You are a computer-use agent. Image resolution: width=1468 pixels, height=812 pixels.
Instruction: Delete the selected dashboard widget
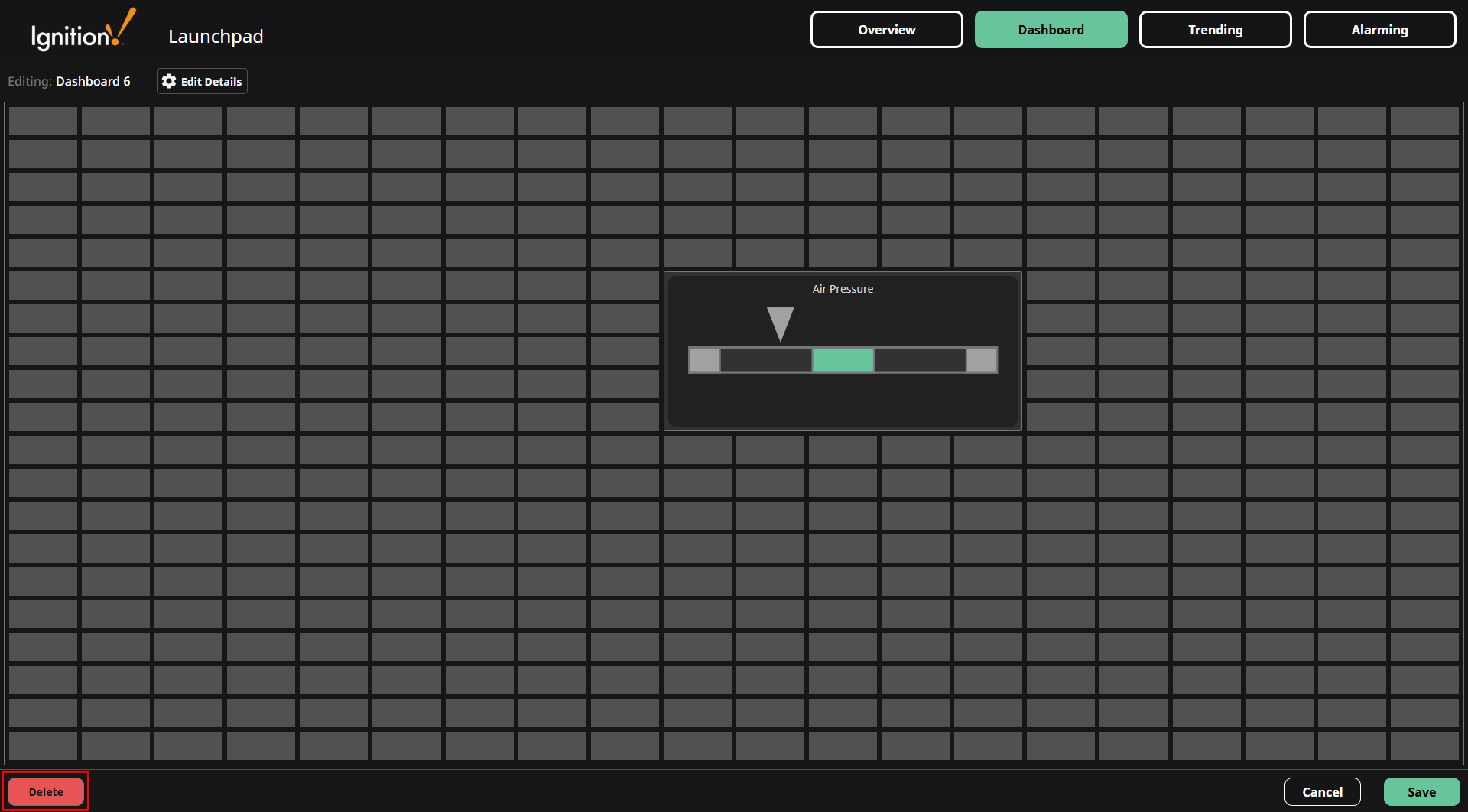click(x=45, y=791)
